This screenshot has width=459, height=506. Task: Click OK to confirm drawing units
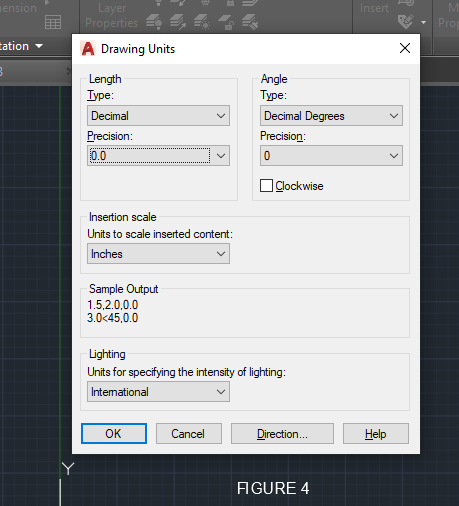pyautogui.click(x=114, y=434)
